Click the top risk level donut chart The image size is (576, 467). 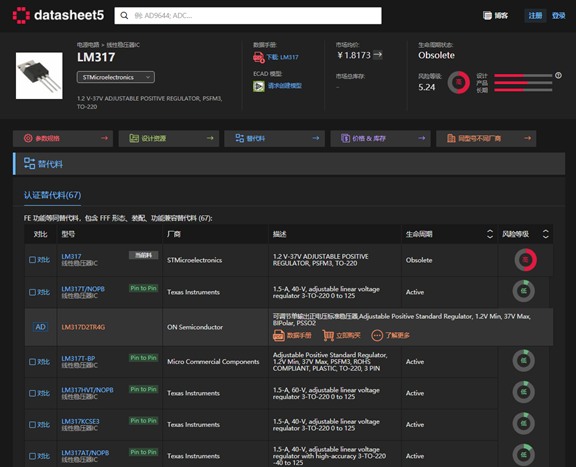458,82
